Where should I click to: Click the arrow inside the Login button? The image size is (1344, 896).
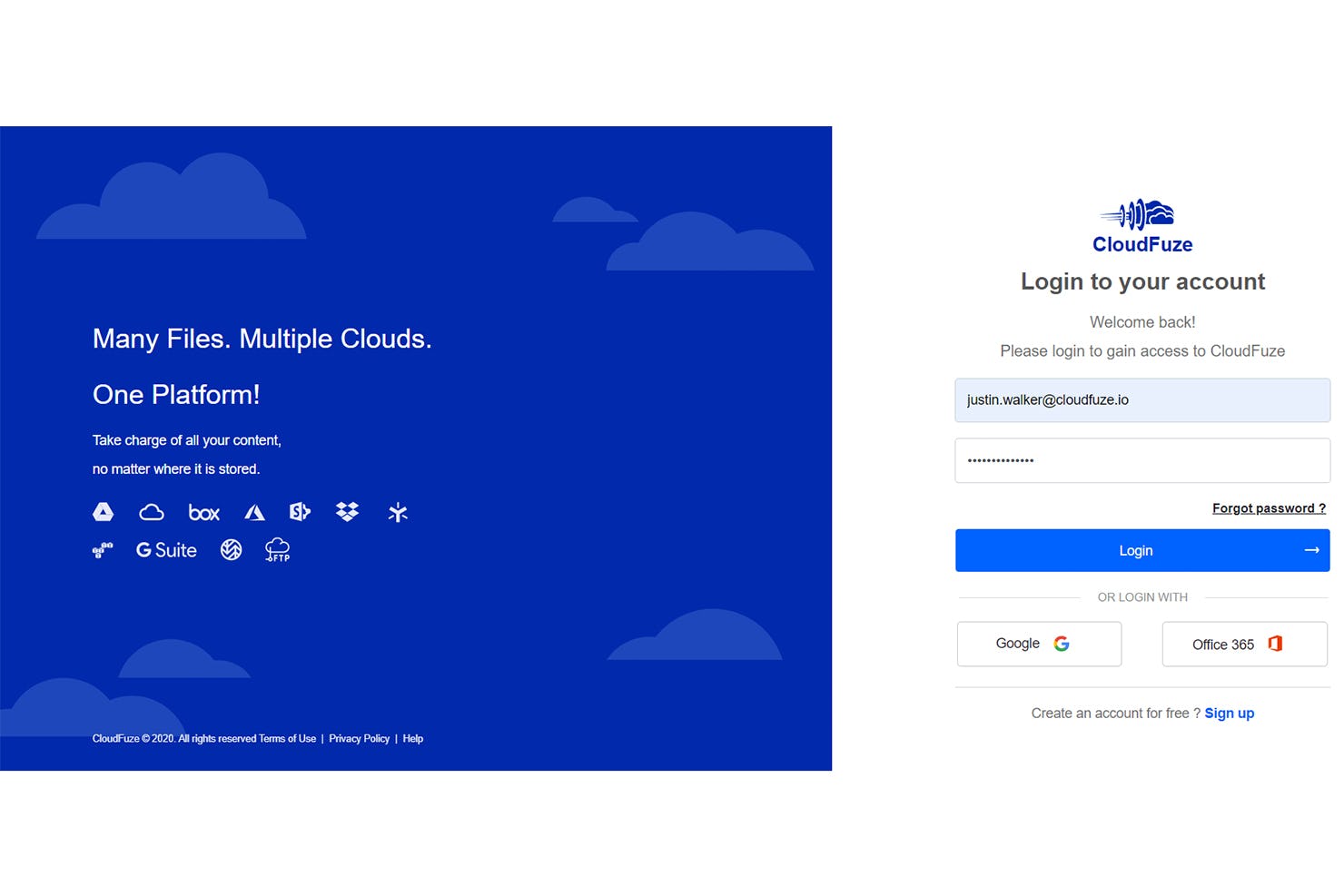point(1311,549)
